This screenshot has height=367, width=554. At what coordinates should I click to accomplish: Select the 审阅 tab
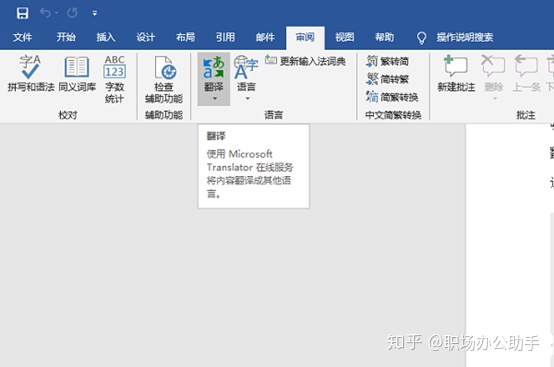[x=305, y=37]
